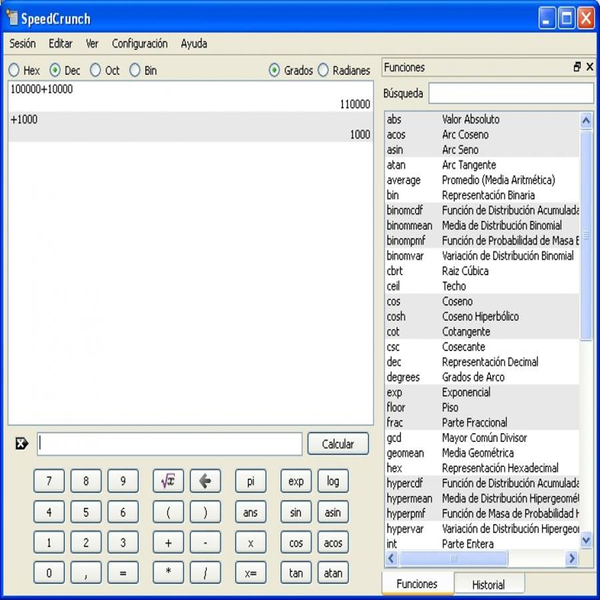
Task: Float the Funciones dock panel
Action: point(577,67)
